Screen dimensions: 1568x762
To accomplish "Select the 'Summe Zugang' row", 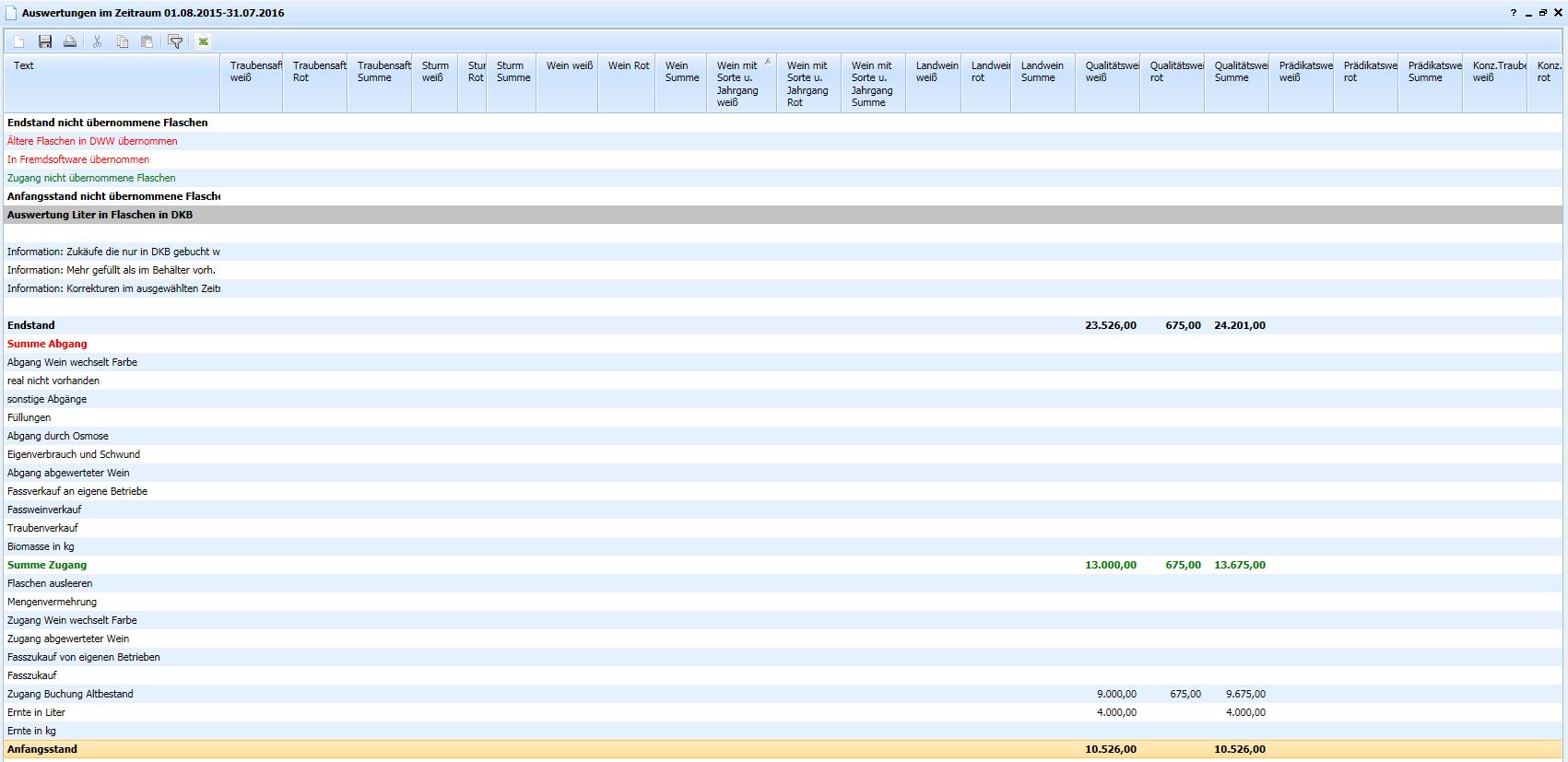I will click(48, 565).
